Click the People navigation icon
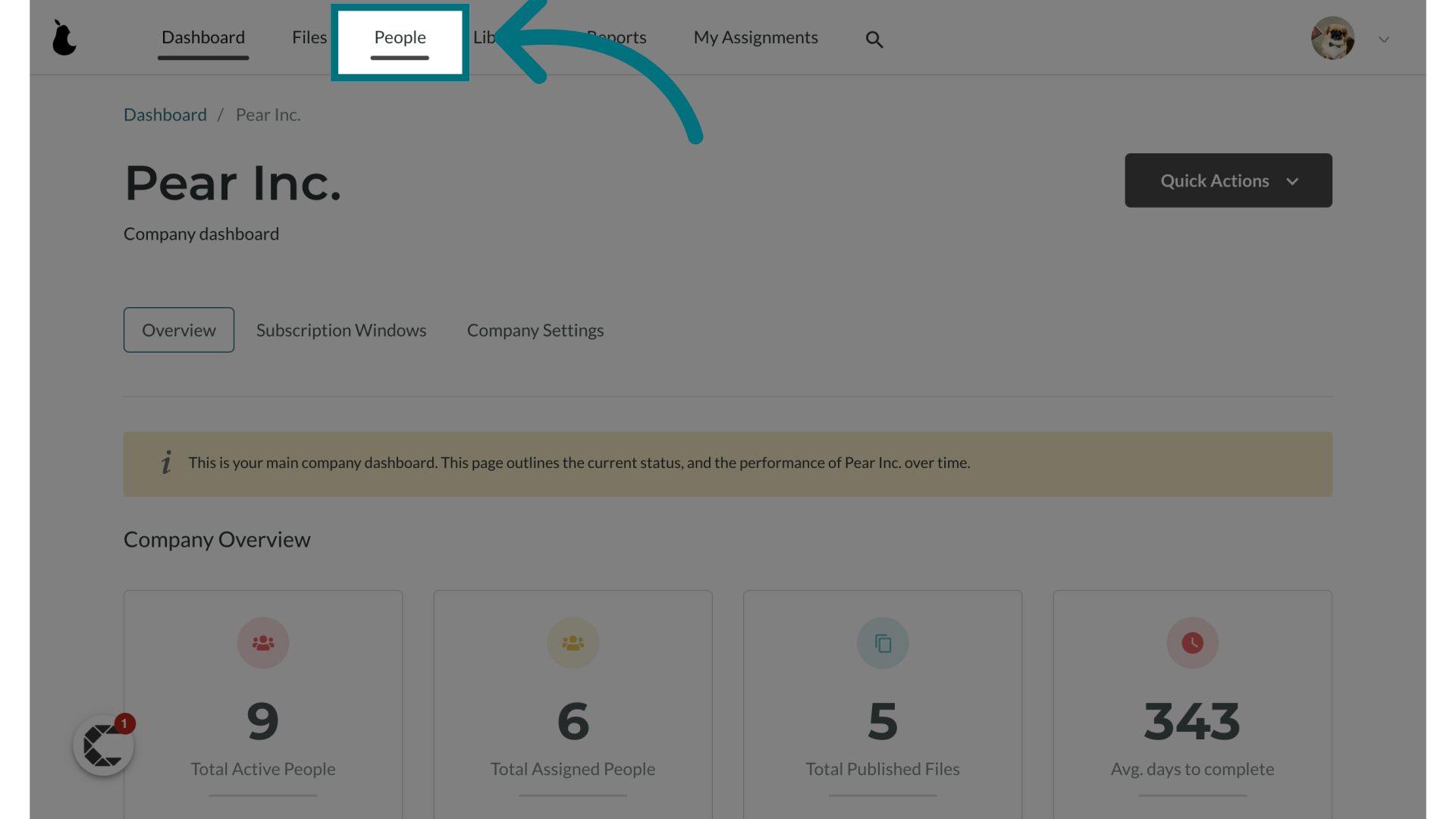 click(400, 37)
